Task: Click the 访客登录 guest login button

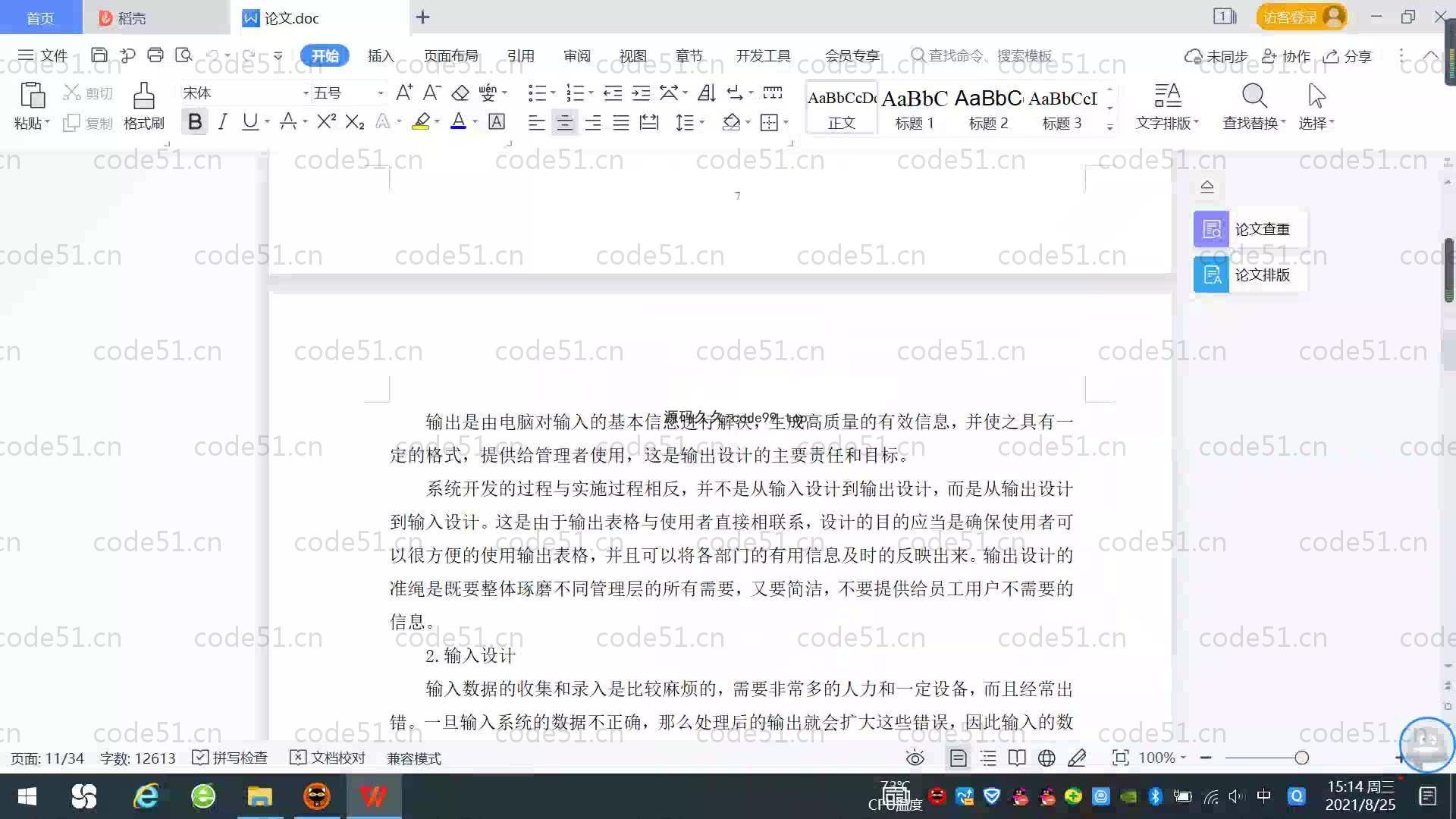Action: click(1301, 17)
